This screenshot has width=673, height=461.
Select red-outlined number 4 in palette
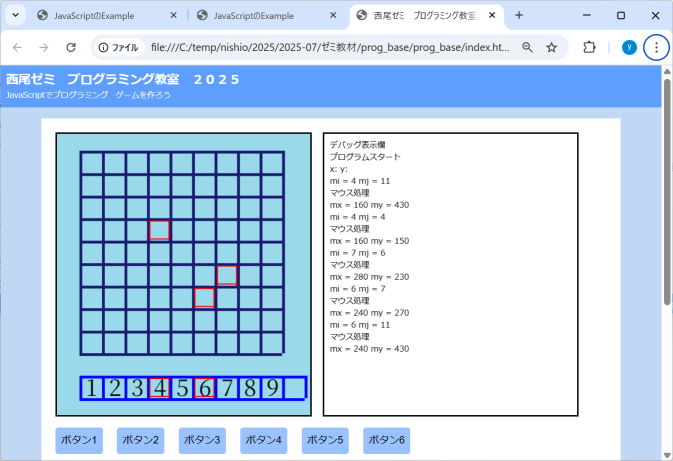tap(159, 388)
